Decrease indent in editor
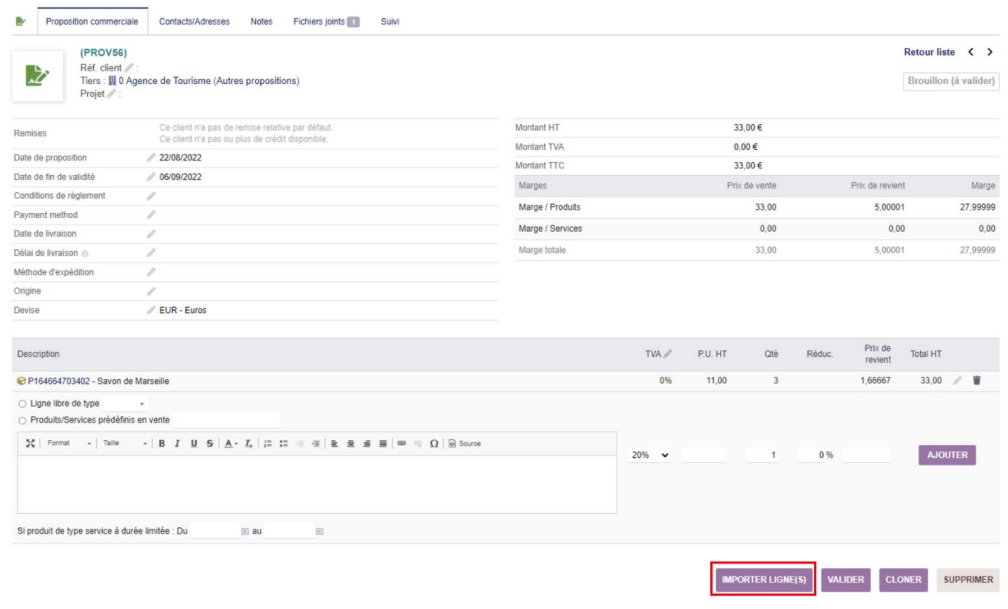The height and width of the screenshot is (609, 1008). (x=300, y=444)
